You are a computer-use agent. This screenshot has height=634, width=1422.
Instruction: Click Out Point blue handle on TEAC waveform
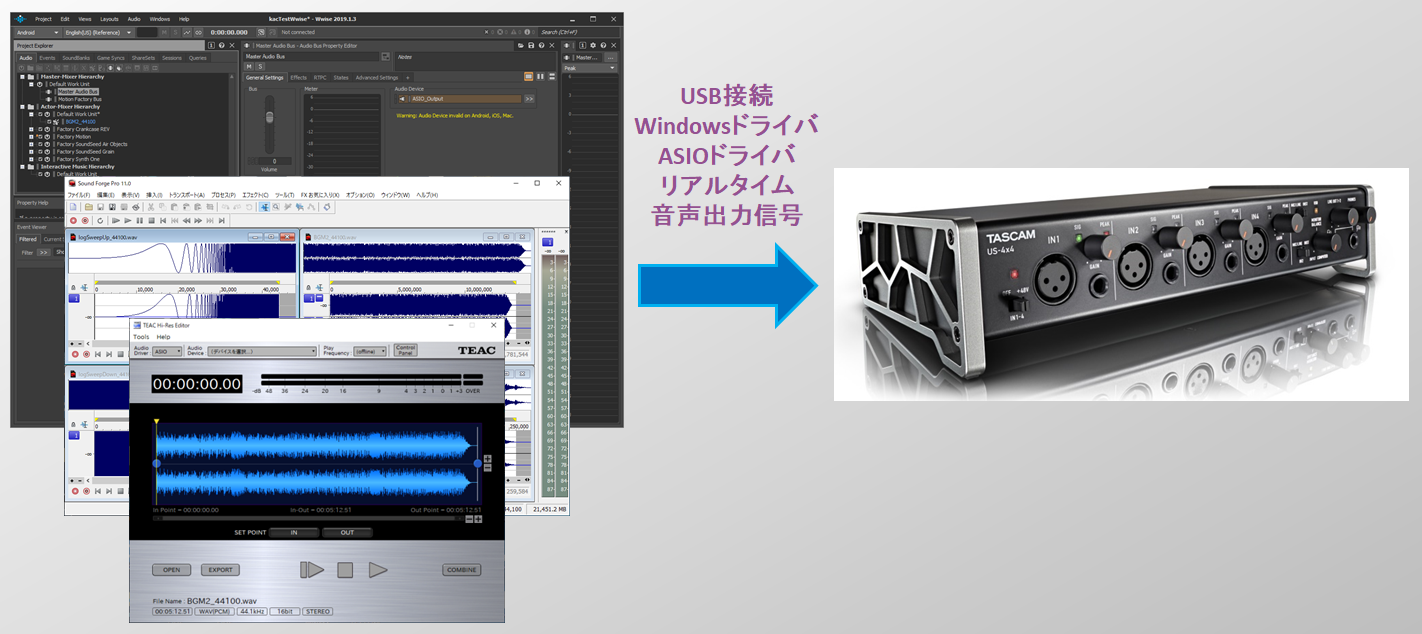478,463
